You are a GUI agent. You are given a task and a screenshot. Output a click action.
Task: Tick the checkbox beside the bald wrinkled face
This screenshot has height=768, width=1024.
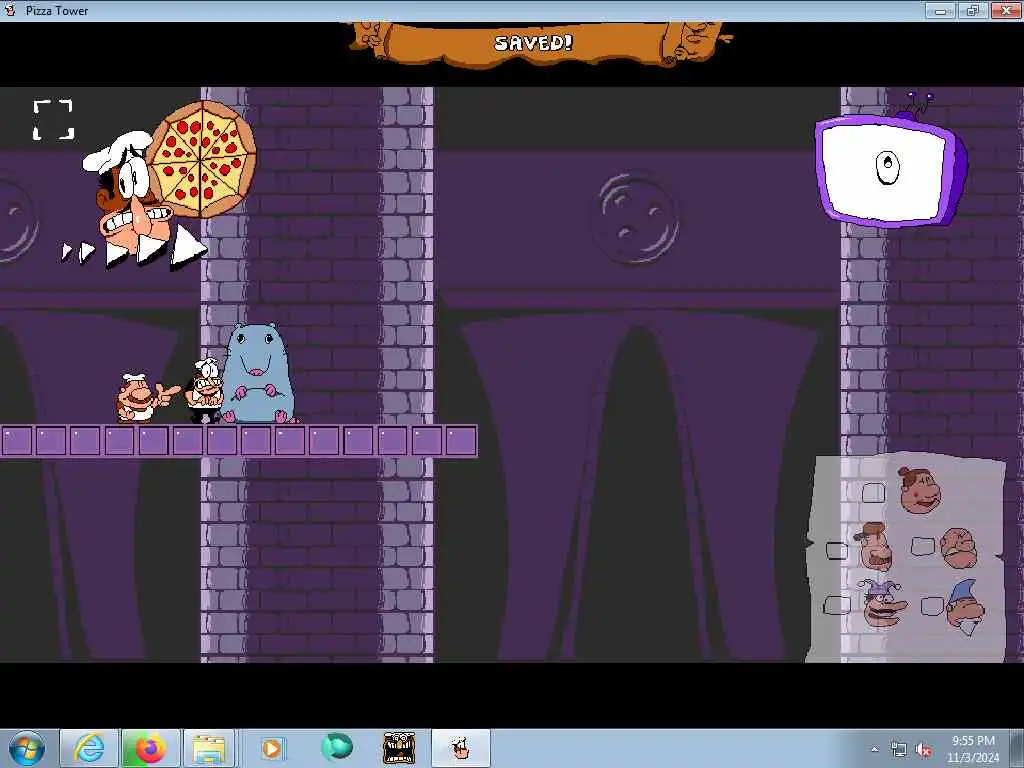tap(922, 547)
